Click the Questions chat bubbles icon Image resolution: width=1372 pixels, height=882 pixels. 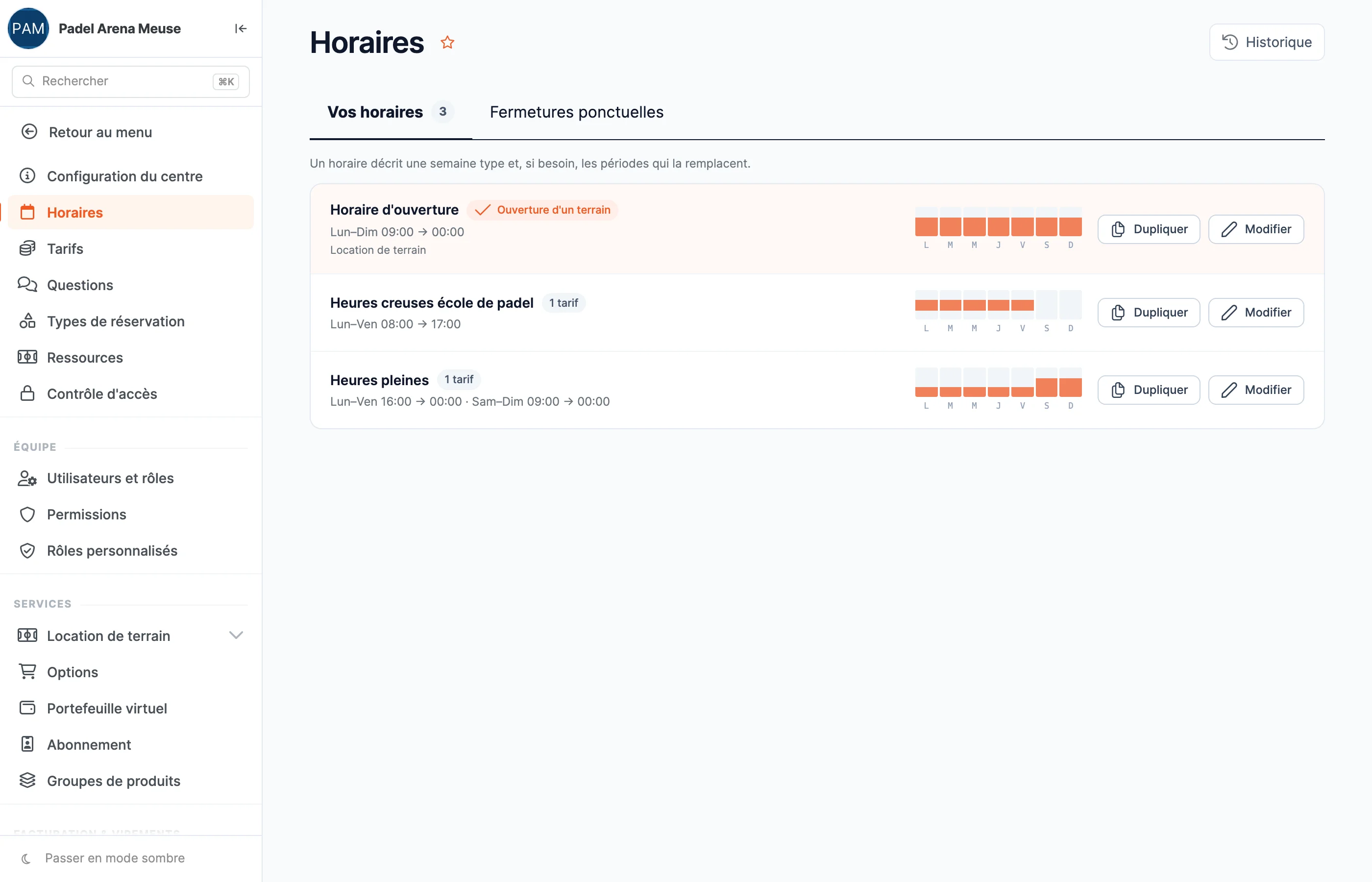[27, 284]
